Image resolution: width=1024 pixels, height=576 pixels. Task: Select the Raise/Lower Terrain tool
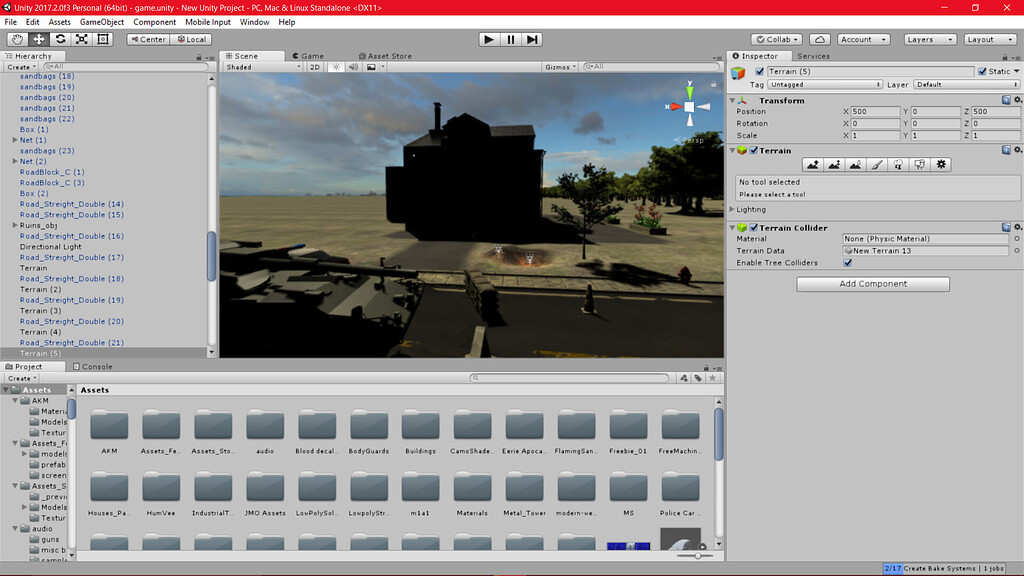(813, 164)
